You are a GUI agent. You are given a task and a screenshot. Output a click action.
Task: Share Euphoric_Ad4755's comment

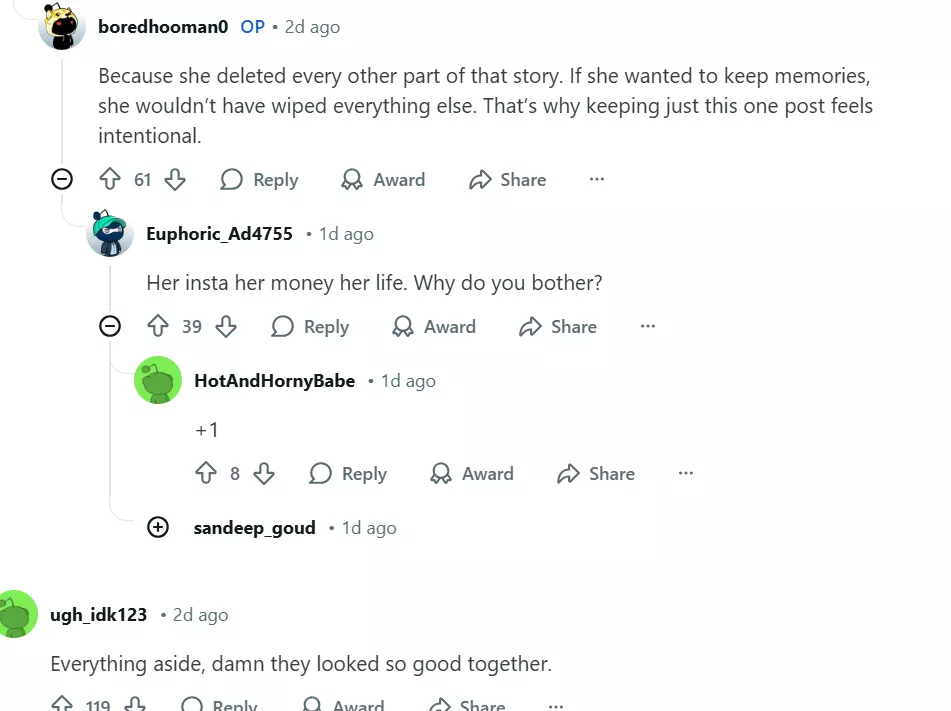[x=558, y=327]
